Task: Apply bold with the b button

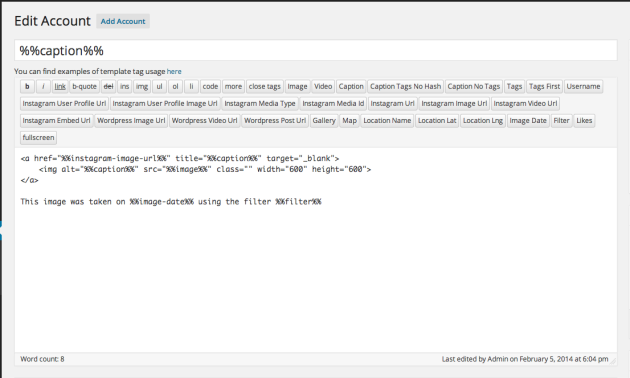Action: 27,86
